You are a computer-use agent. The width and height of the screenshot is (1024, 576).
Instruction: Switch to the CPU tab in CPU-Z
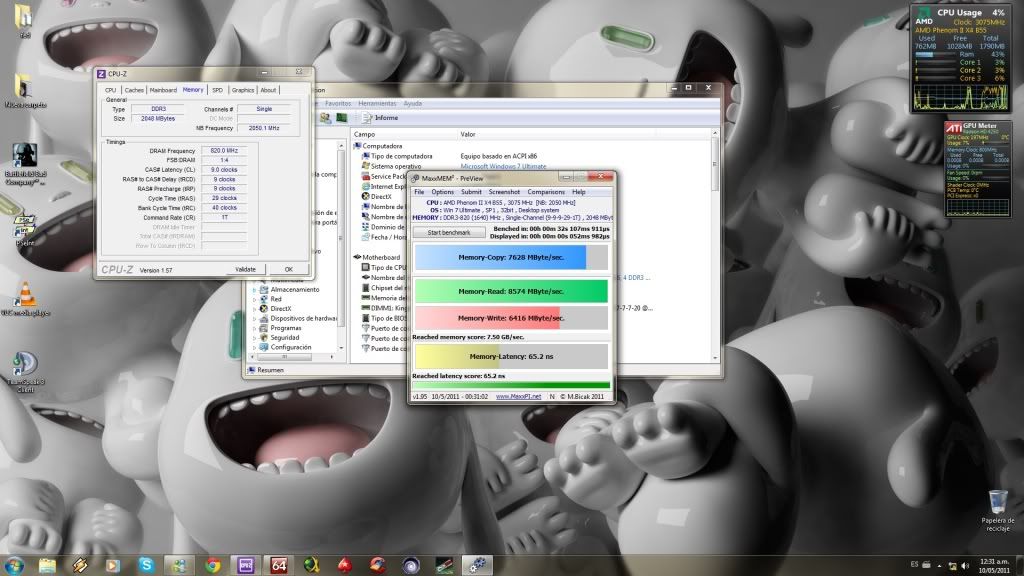(110, 90)
